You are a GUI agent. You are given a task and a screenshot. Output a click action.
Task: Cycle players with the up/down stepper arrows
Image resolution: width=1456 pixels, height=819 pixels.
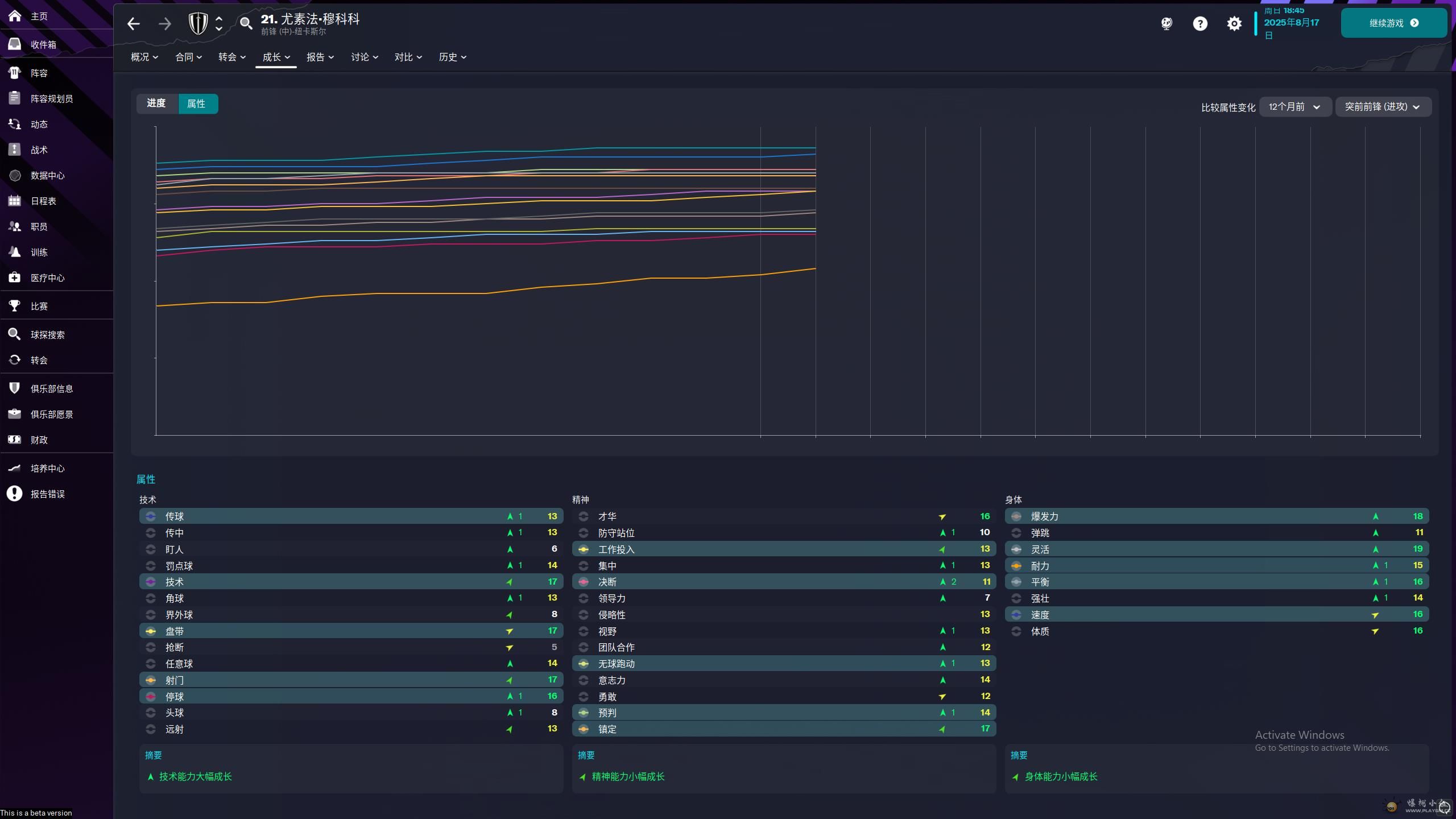point(219,23)
